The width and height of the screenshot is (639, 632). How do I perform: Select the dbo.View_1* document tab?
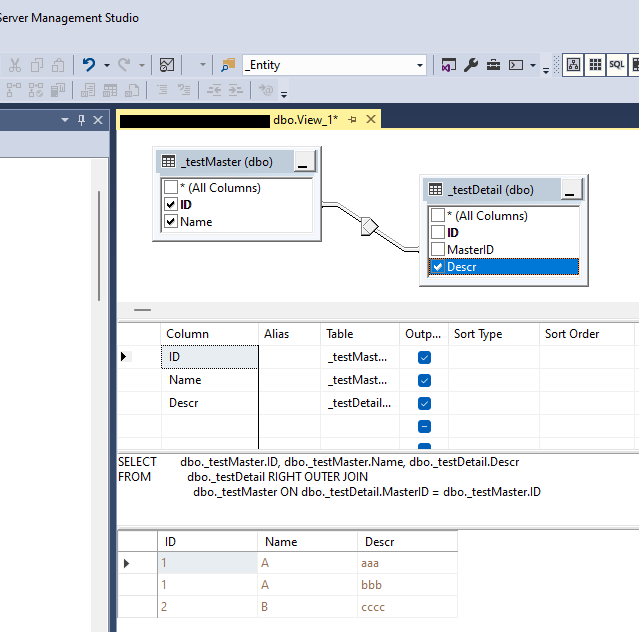[x=306, y=120]
